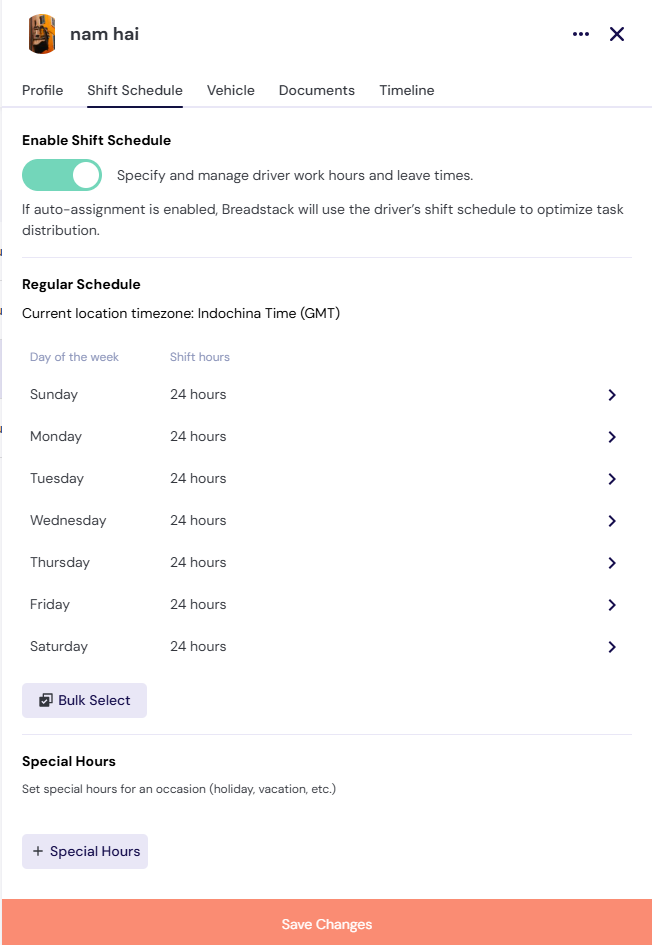Expand Saturday shift hours chevron

tap(612, 647)
